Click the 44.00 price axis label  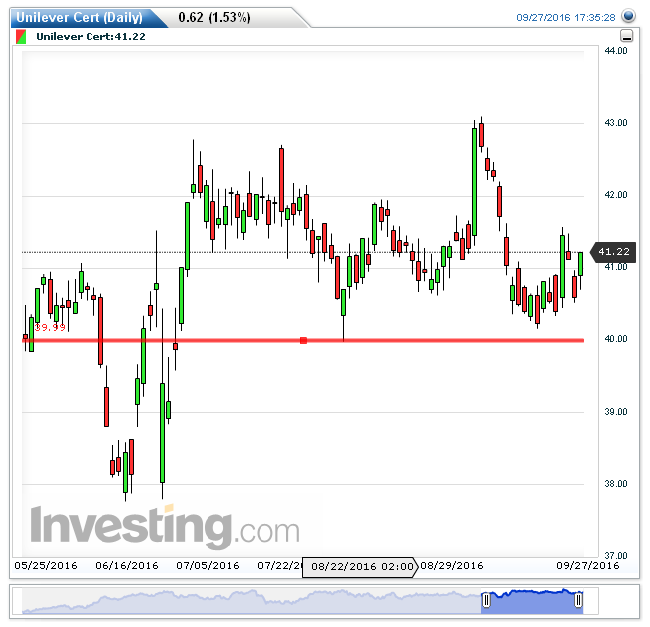(x=616, y=51)
